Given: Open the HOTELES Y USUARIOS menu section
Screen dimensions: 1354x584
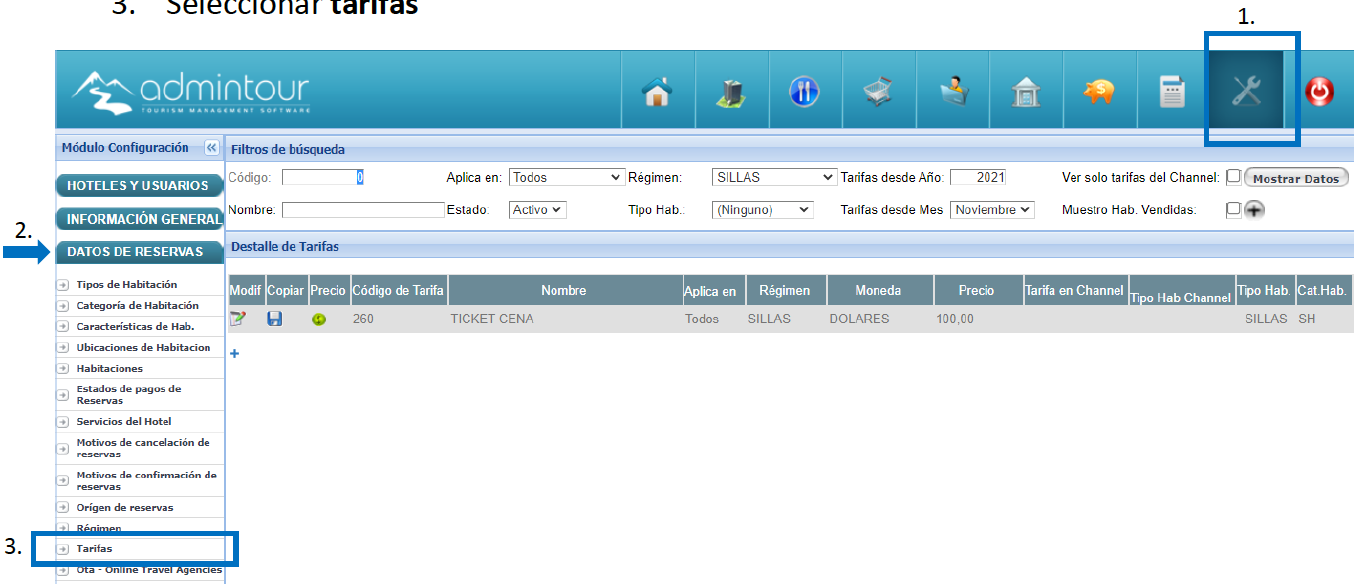Looking at the screenshot, I should click(138, 186).
